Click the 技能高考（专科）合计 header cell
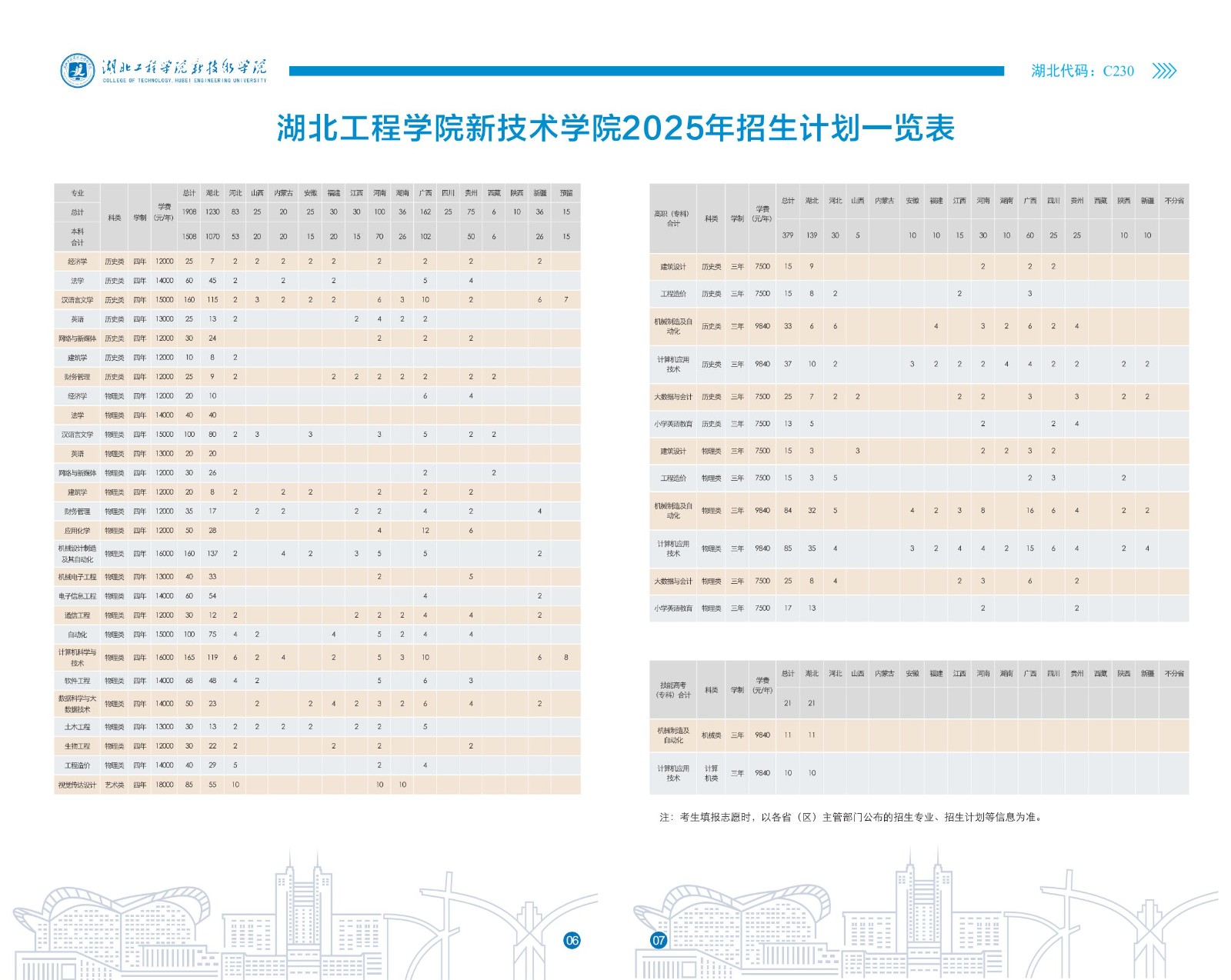 tap(673, 690)
